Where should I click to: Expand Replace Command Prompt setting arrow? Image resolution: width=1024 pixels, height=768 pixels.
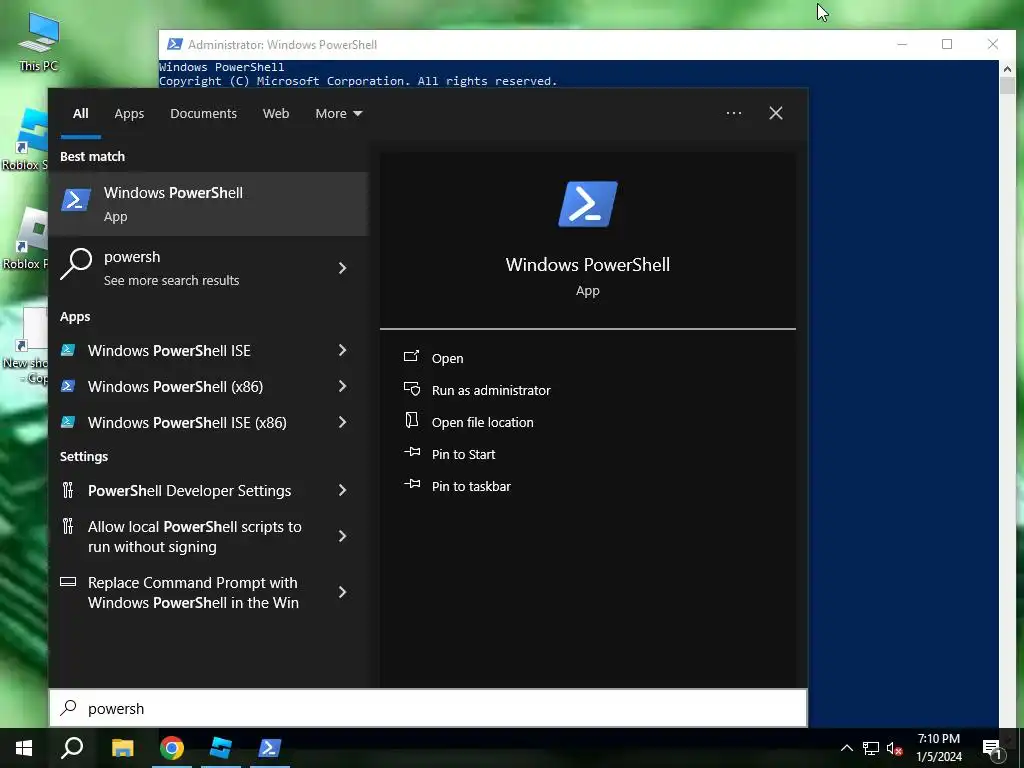(342, 592)
